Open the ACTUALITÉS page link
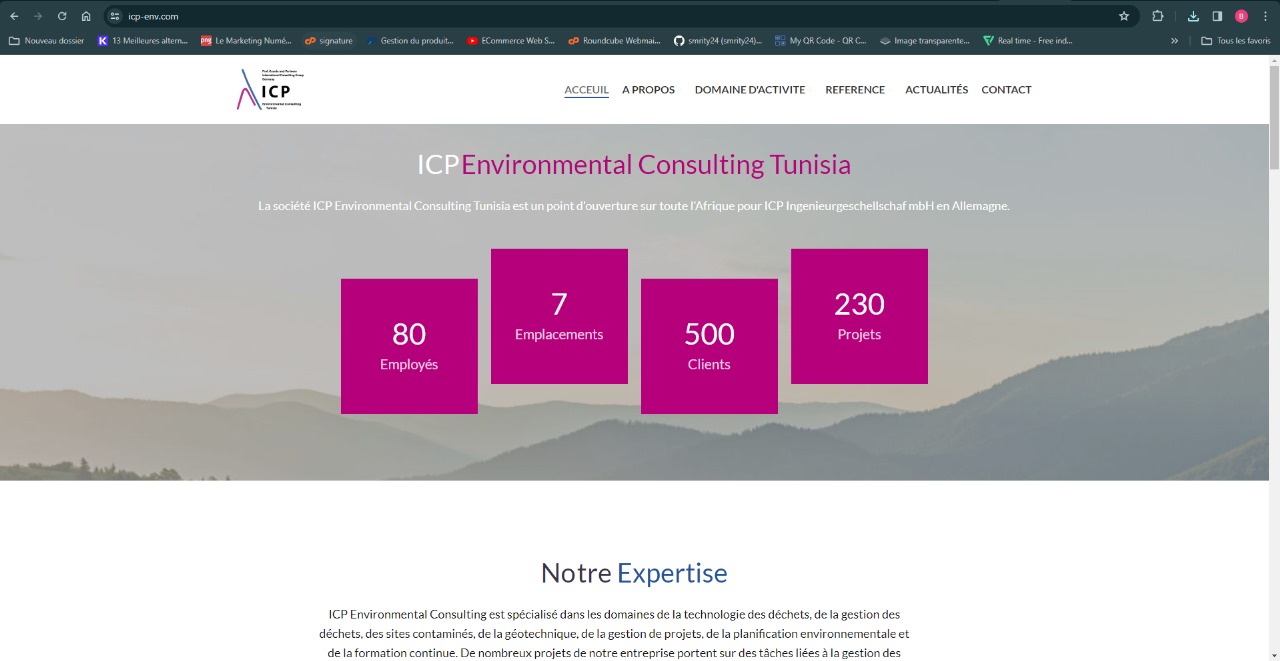 [936, 90]
